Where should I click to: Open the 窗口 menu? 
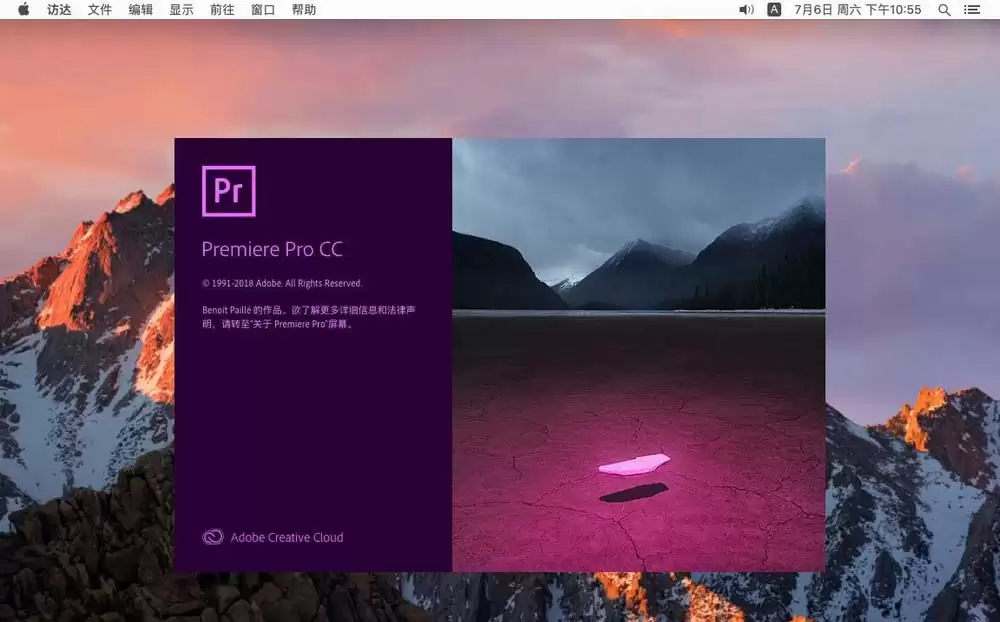tap(263, 10)
